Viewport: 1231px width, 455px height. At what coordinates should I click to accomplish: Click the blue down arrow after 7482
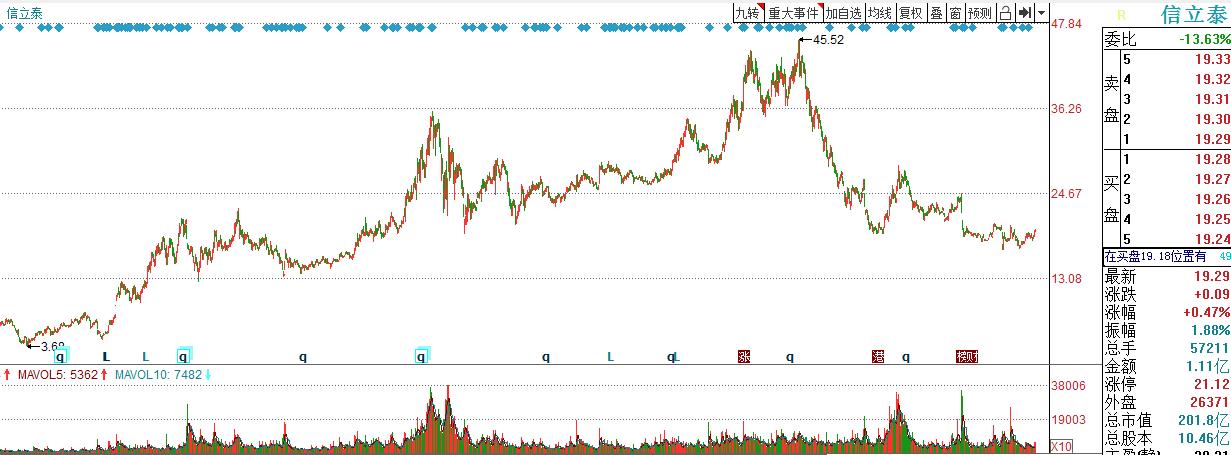tap(208, 376)
